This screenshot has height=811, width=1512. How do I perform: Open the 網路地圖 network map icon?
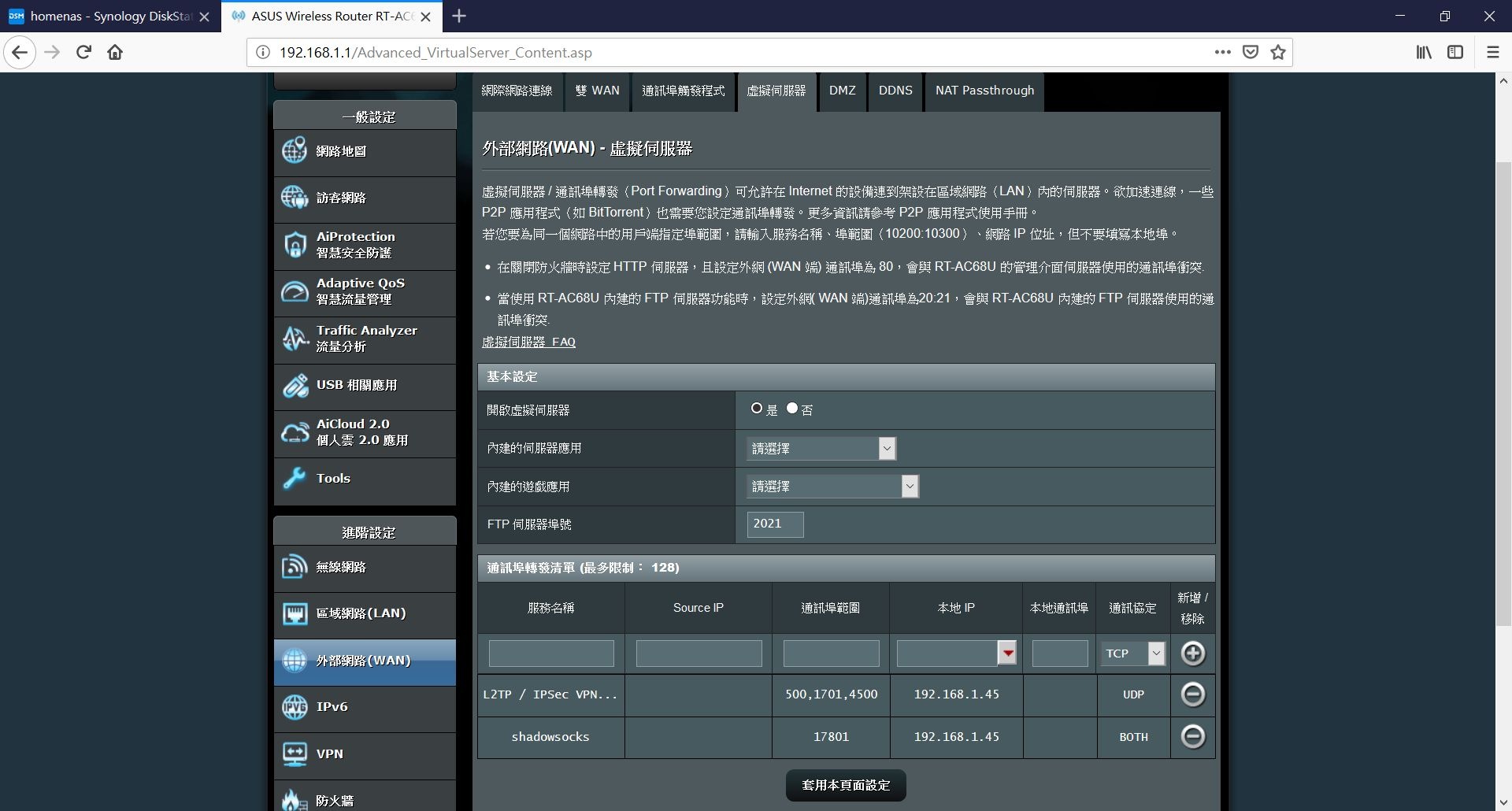(x=295, y=150)
